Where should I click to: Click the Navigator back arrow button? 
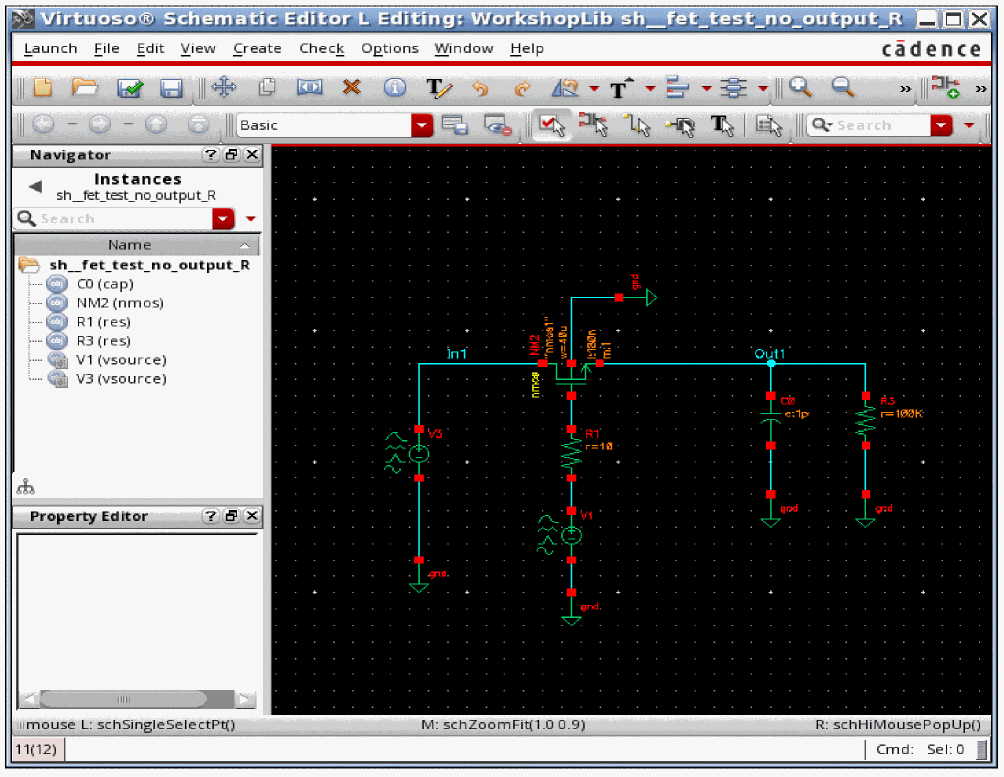(35, 187)
